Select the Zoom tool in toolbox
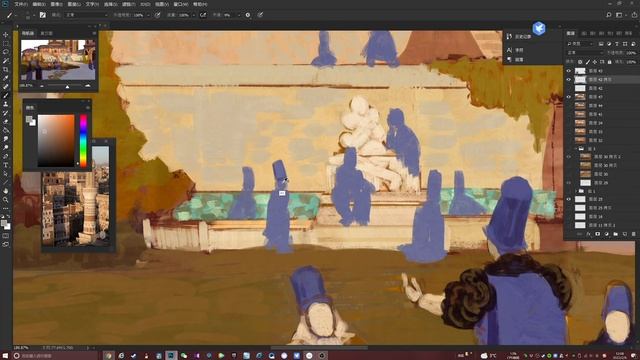The width and height of the screenshot is (640, 360). (x=6, y=200)
